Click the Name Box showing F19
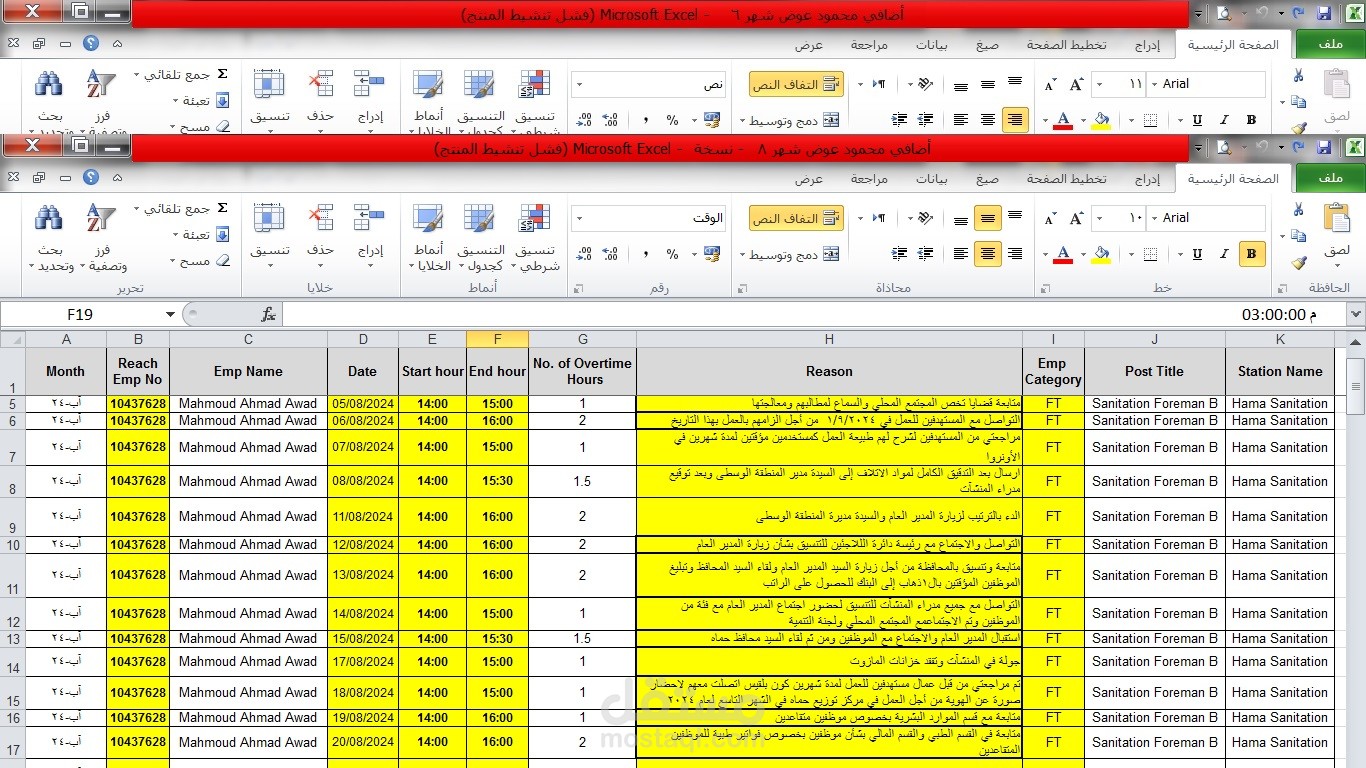 (x=81, y=315)
